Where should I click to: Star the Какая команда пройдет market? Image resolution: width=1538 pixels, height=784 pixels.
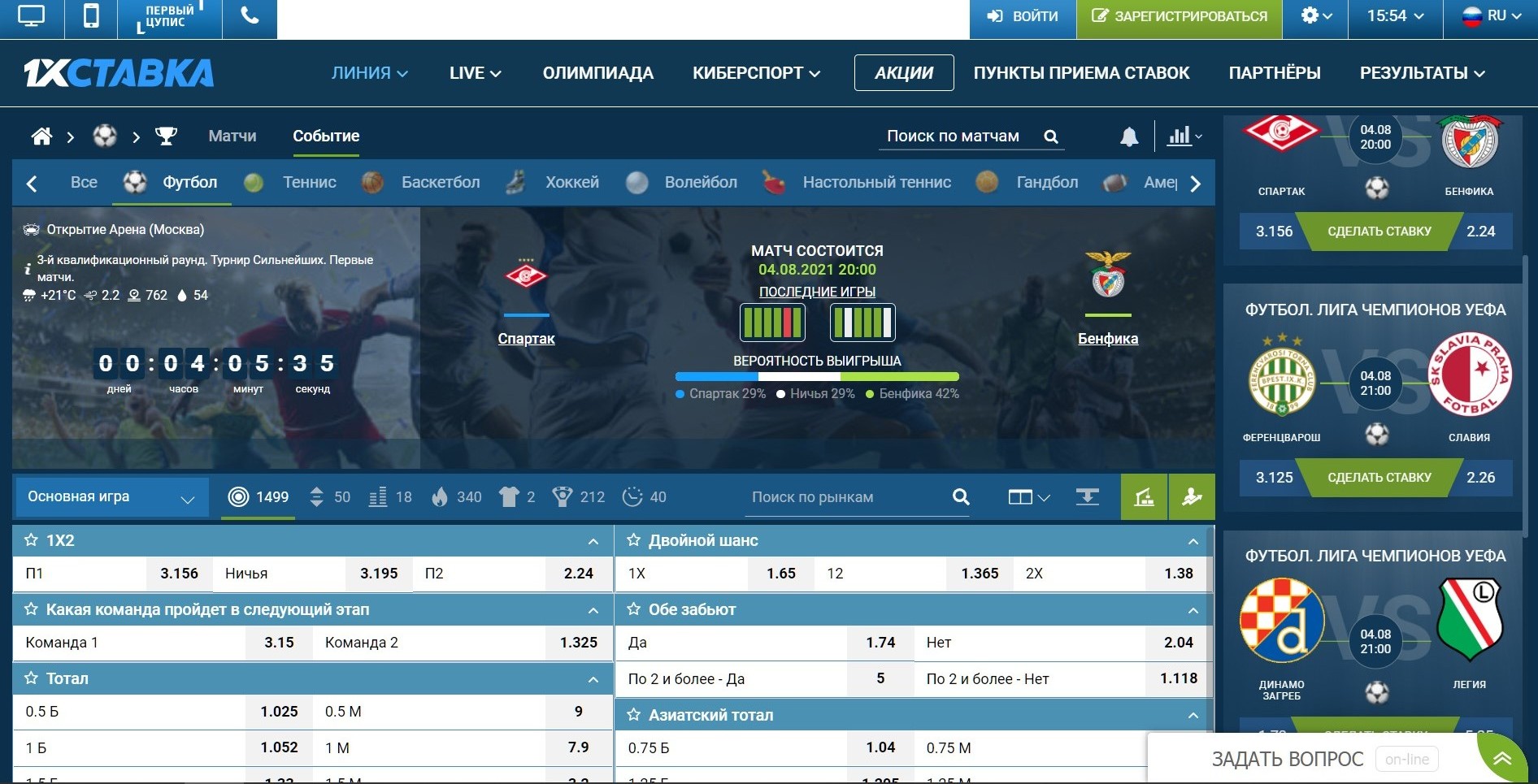tap(32, 609)
